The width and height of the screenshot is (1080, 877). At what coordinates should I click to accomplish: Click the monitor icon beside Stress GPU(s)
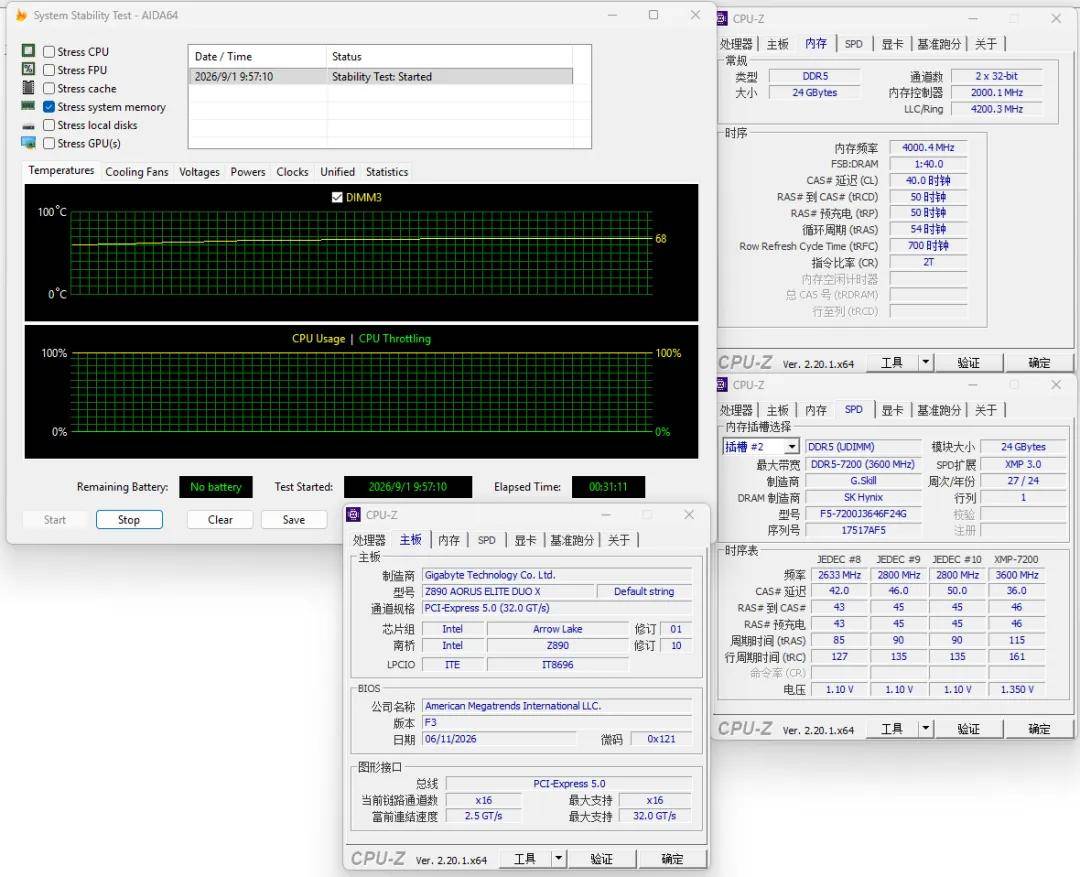28,143
